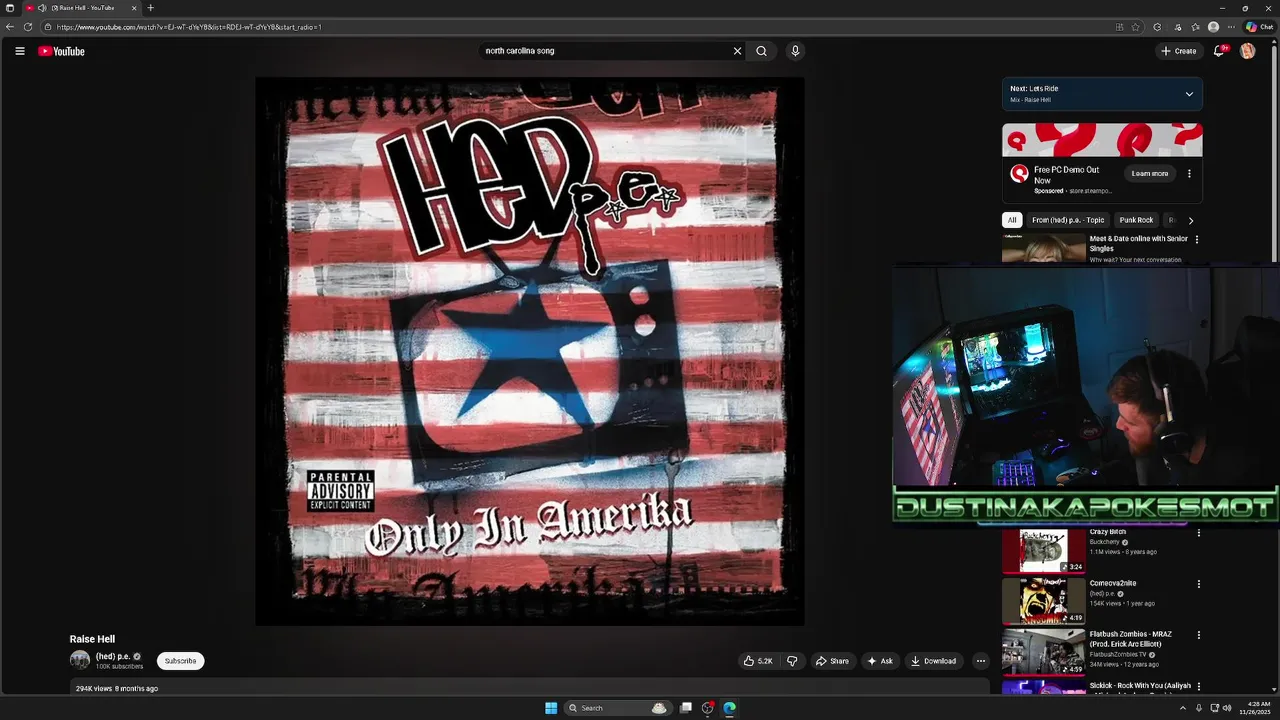Image resolution: width=1280 pixels, height=720 pixels.
Task: Open more actions menu beside Download
Action: point(980,661)
